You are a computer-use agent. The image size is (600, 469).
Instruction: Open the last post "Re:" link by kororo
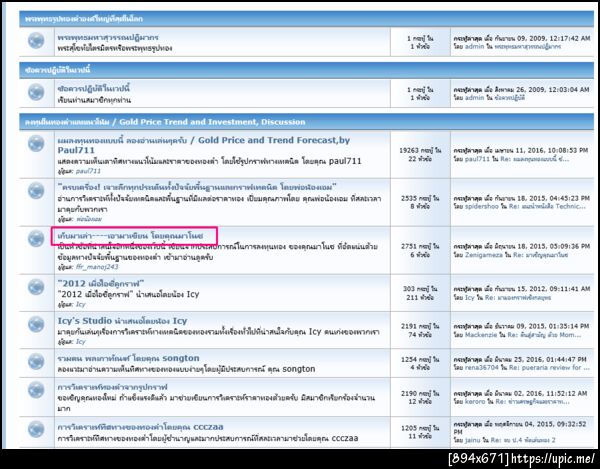(x=532, y=402)
